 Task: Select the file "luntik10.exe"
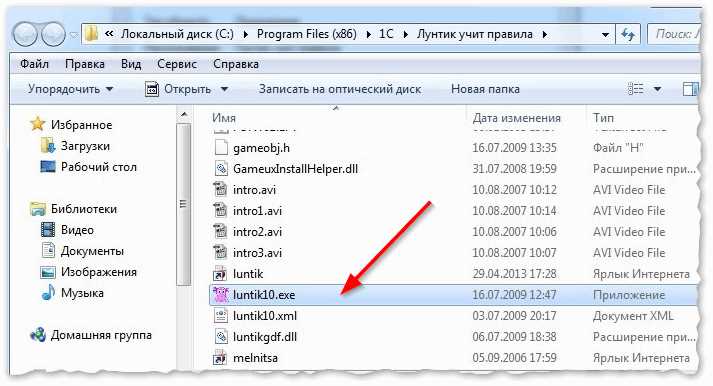click(264, 295)
